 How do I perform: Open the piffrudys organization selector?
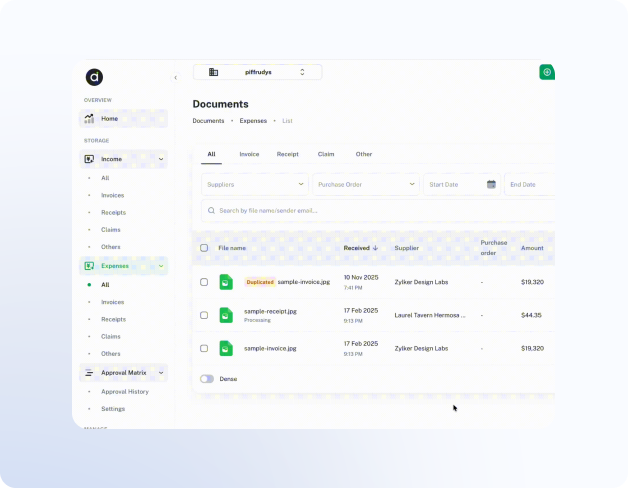258,72
